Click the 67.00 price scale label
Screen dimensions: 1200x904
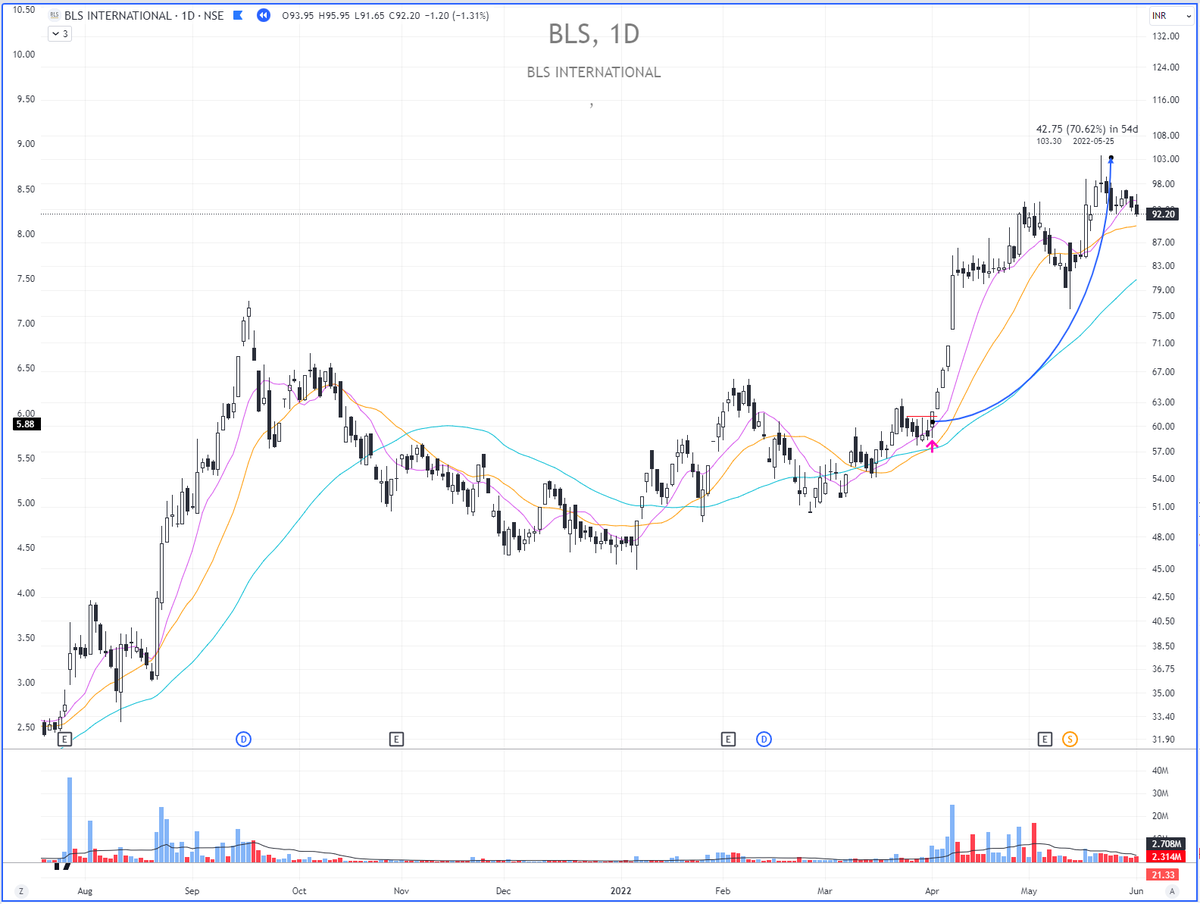(x=1165, y=372)
